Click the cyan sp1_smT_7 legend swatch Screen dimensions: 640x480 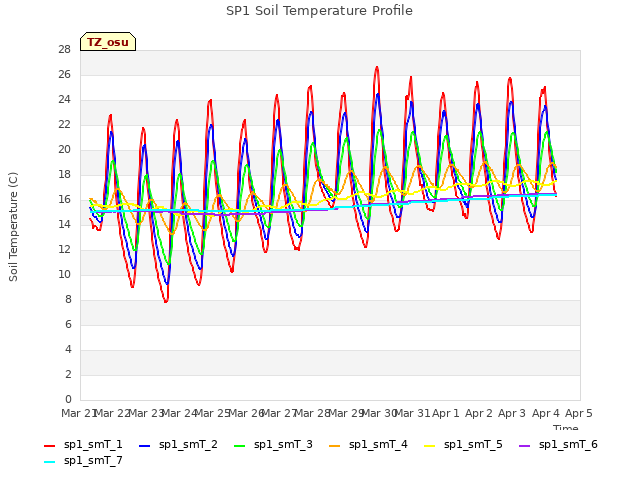[49, 462]
